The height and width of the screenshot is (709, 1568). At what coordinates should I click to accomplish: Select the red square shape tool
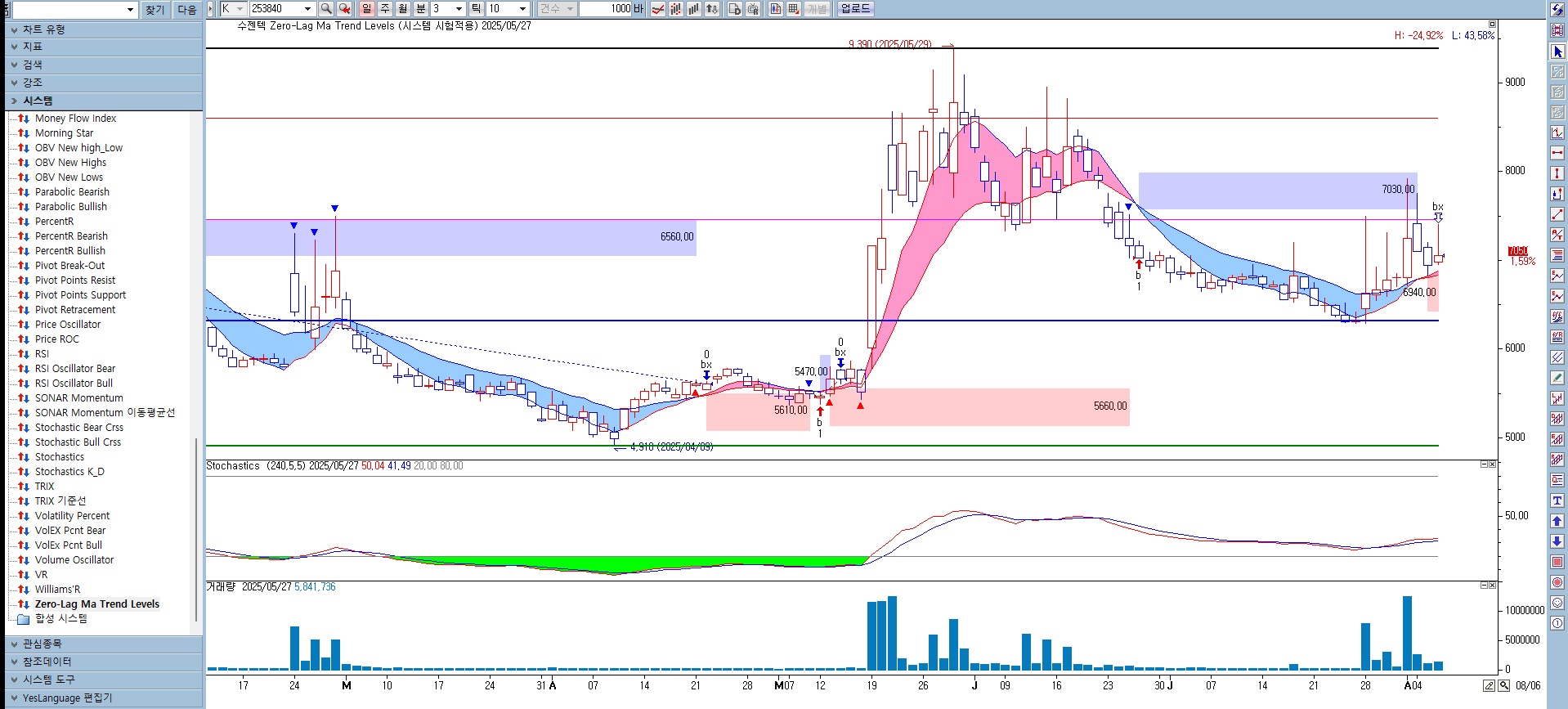tap(1557, 562)
